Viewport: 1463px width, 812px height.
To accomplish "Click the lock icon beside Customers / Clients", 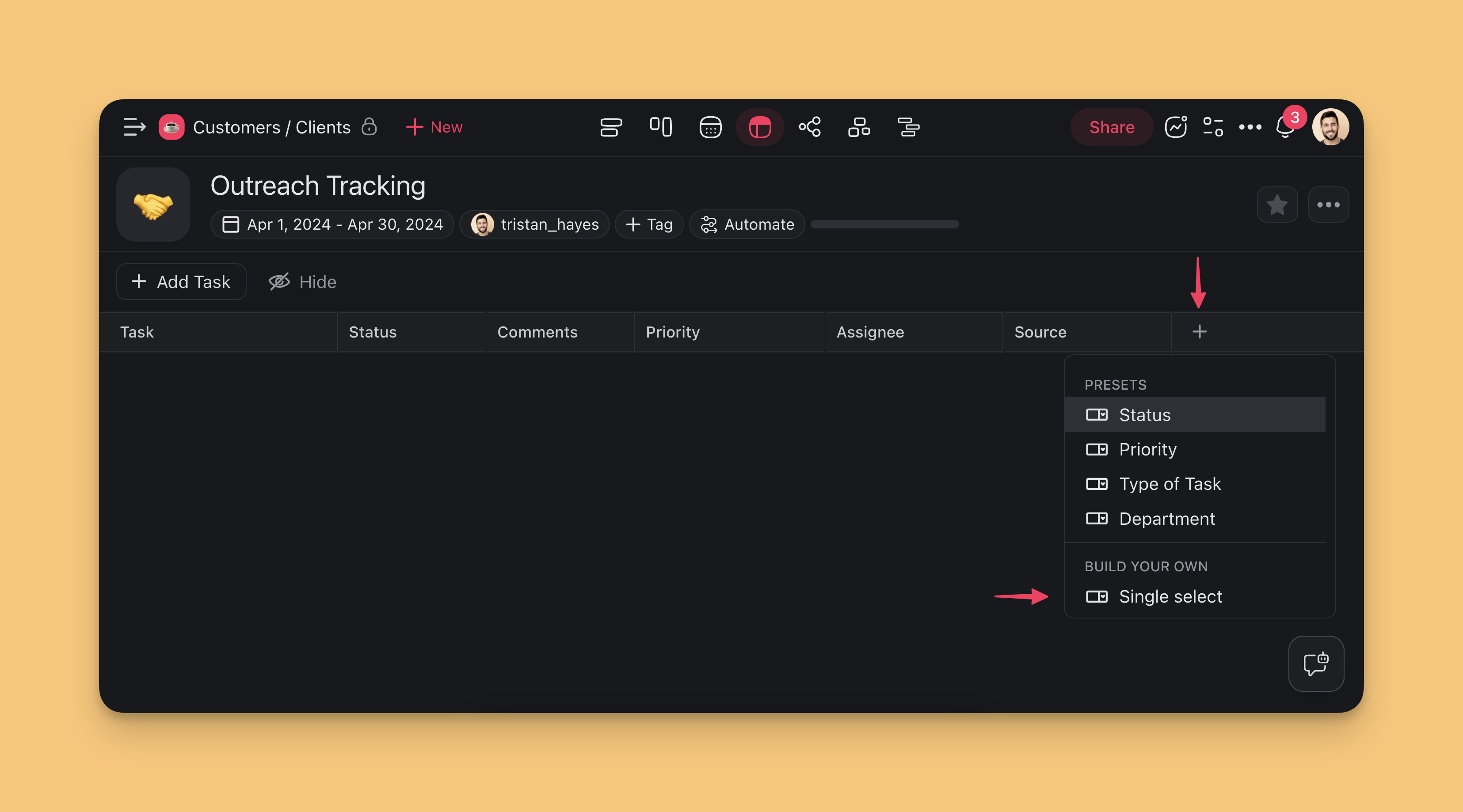I will tap(369, 127).
